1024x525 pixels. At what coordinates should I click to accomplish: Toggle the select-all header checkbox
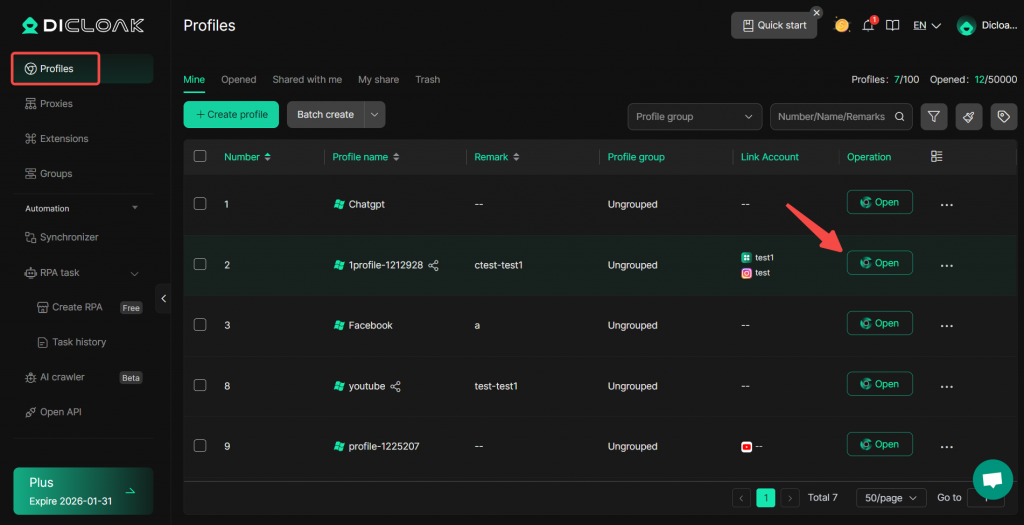(x=200, y=157)
